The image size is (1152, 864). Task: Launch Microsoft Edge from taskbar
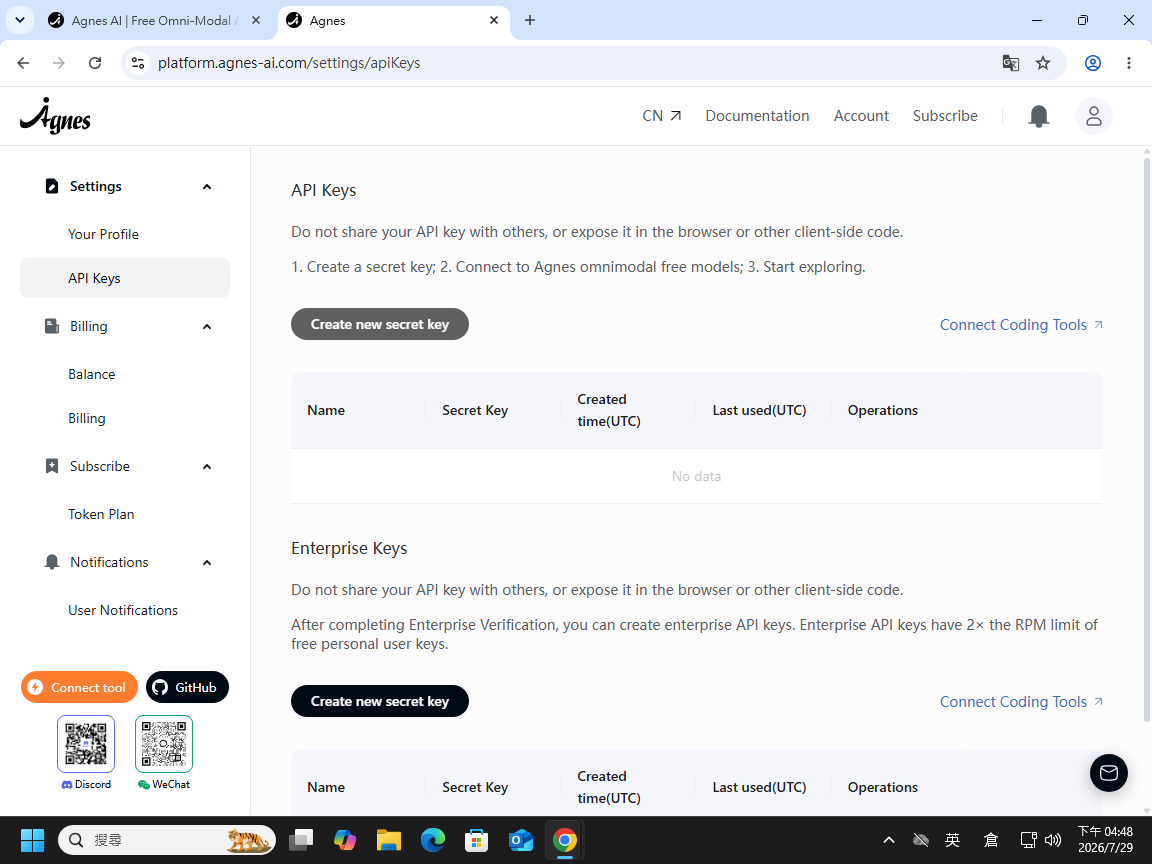433,840
